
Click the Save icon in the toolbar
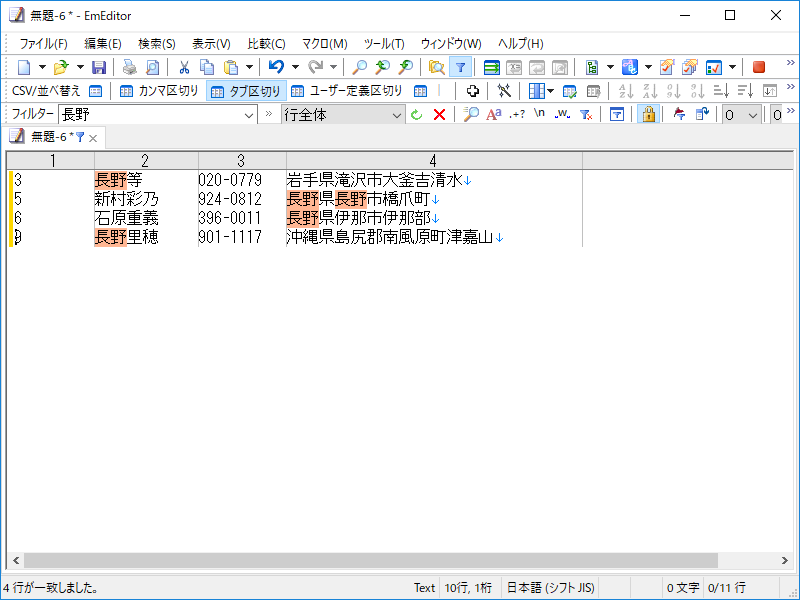click(x=97, y=65)
